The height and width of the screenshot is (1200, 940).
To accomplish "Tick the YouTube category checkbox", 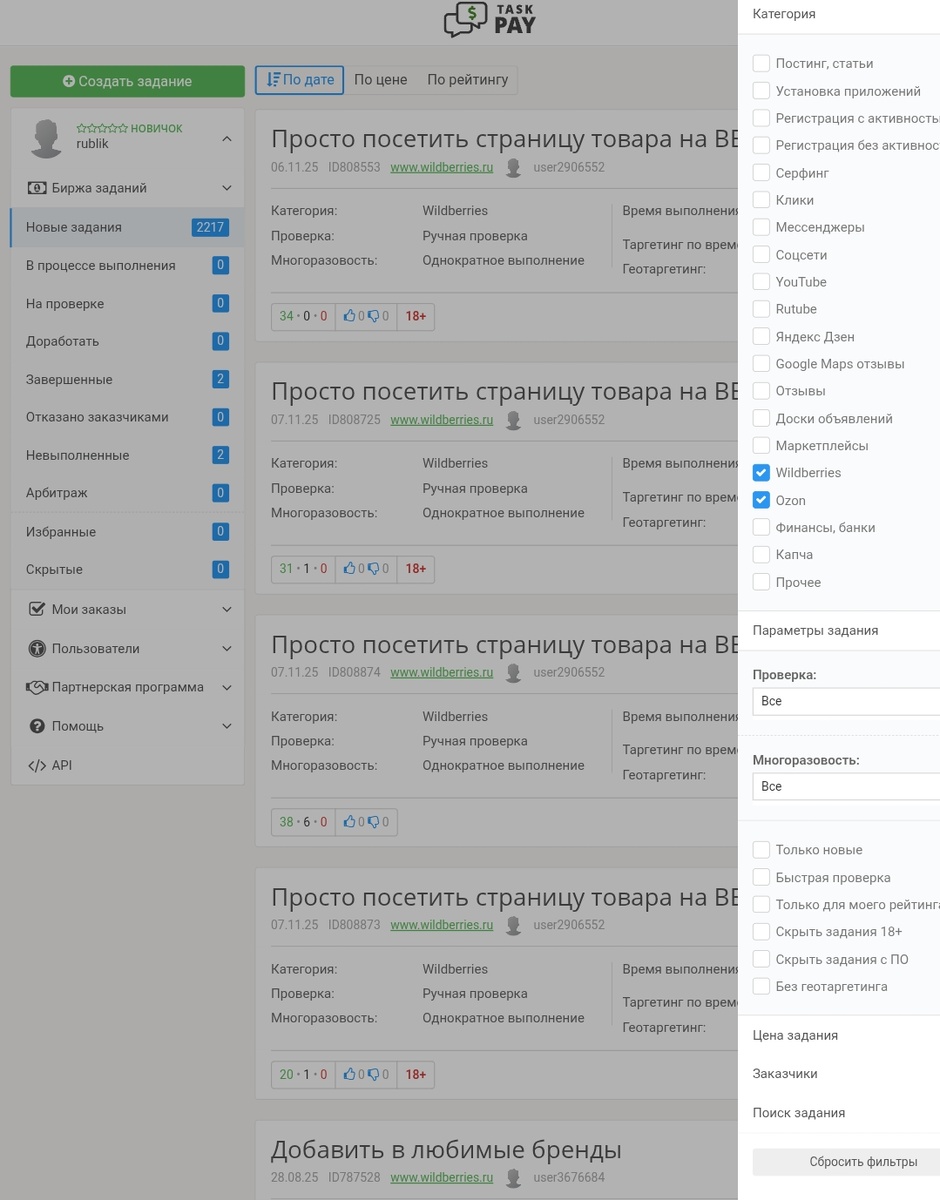I will pyautogui.click(x=761, y=282).
